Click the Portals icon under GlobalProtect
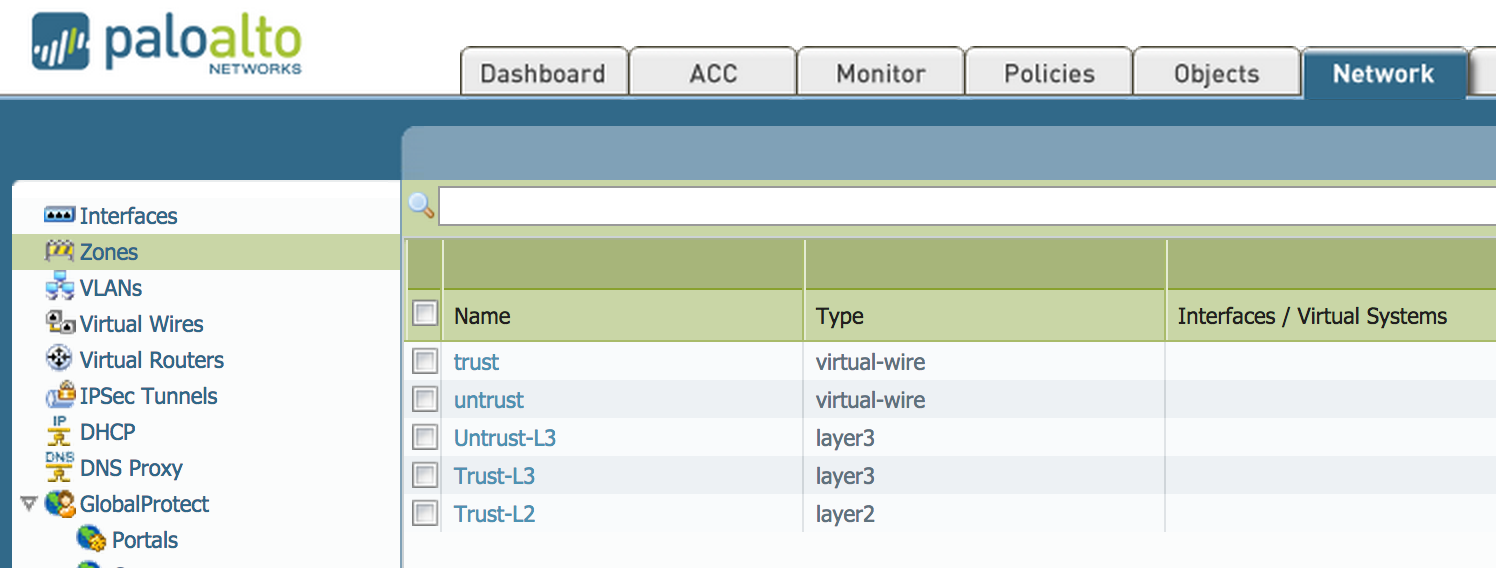This screenshot has height=568, width=1496. (x=92, y=540)
